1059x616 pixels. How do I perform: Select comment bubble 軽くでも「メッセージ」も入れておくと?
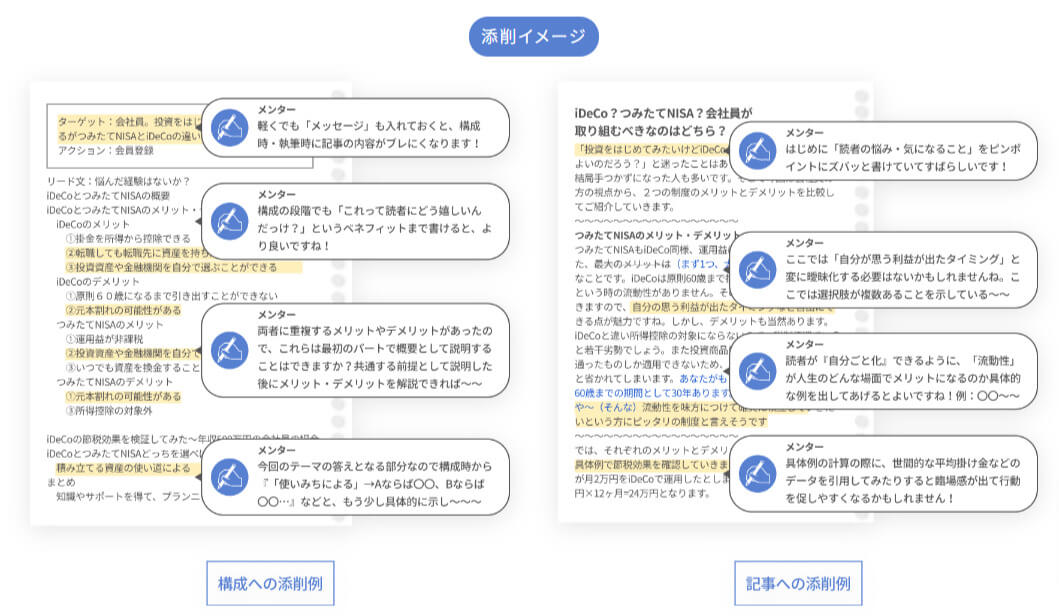coord(355,128)
